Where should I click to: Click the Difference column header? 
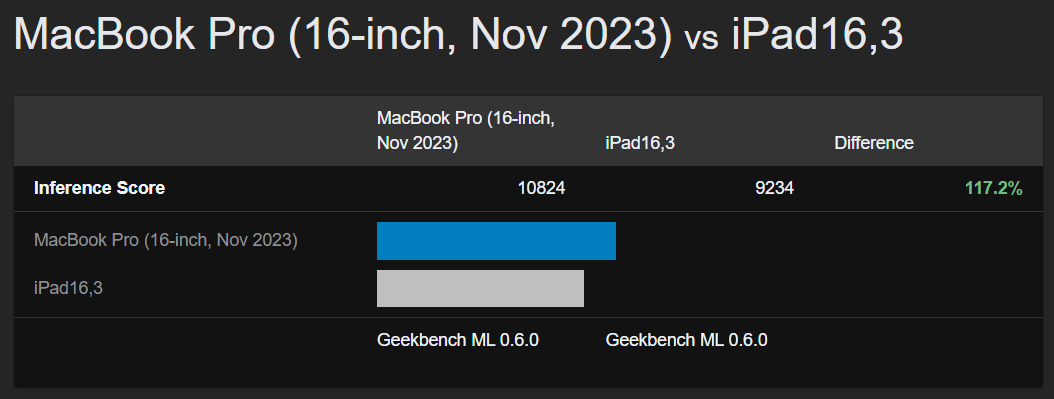(874, 143)
